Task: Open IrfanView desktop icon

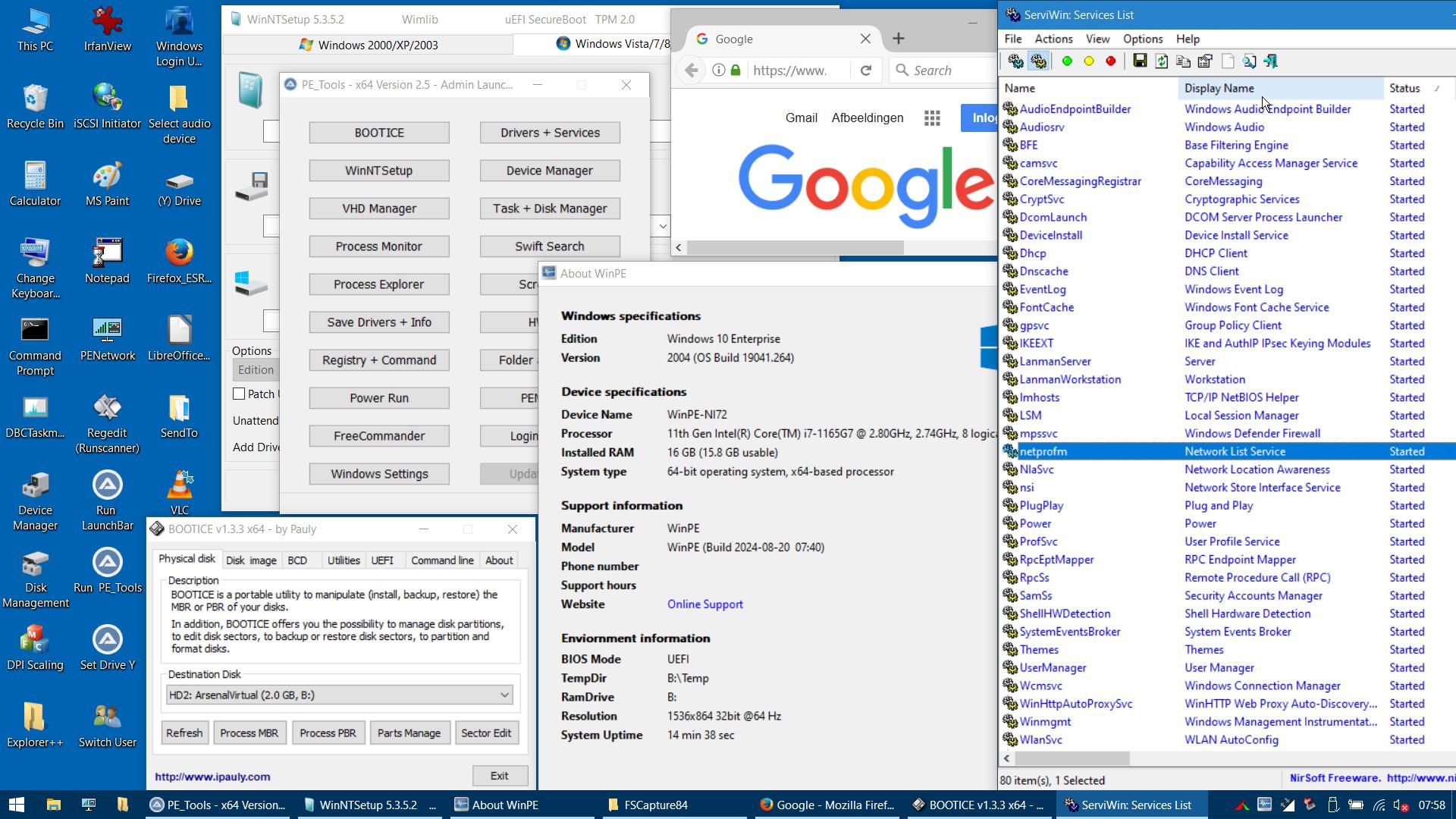Action: pos(107,30)
